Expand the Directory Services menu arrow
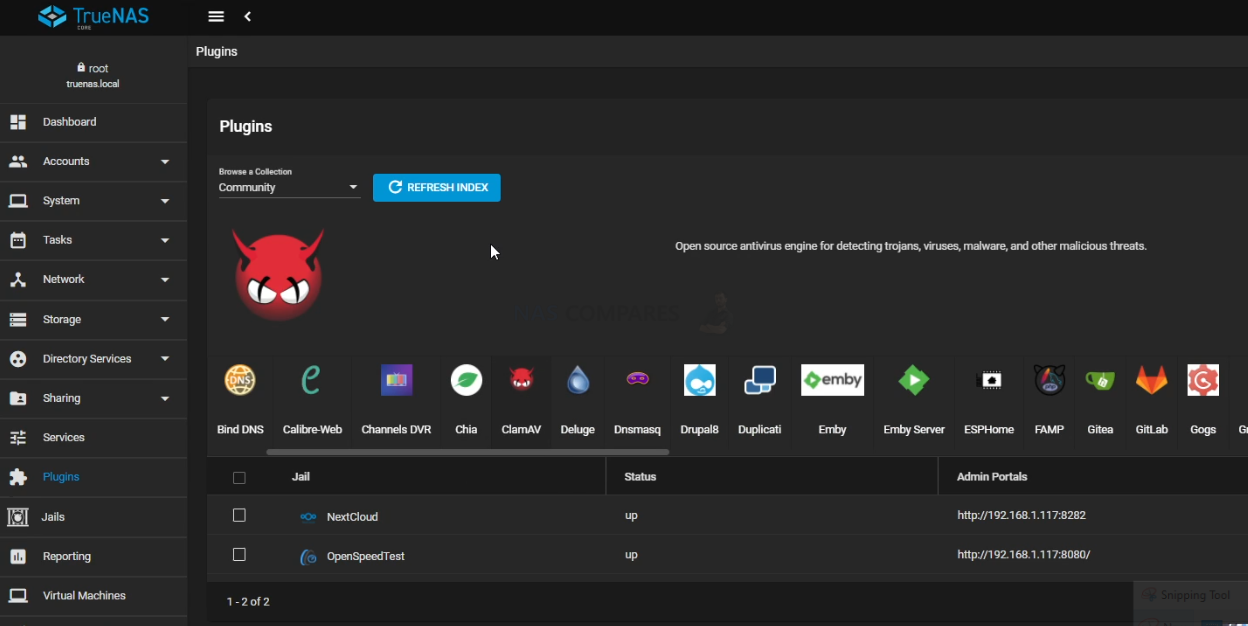Image resolution: width=1248 pixels, height=626 pixels. click(165, 358)
